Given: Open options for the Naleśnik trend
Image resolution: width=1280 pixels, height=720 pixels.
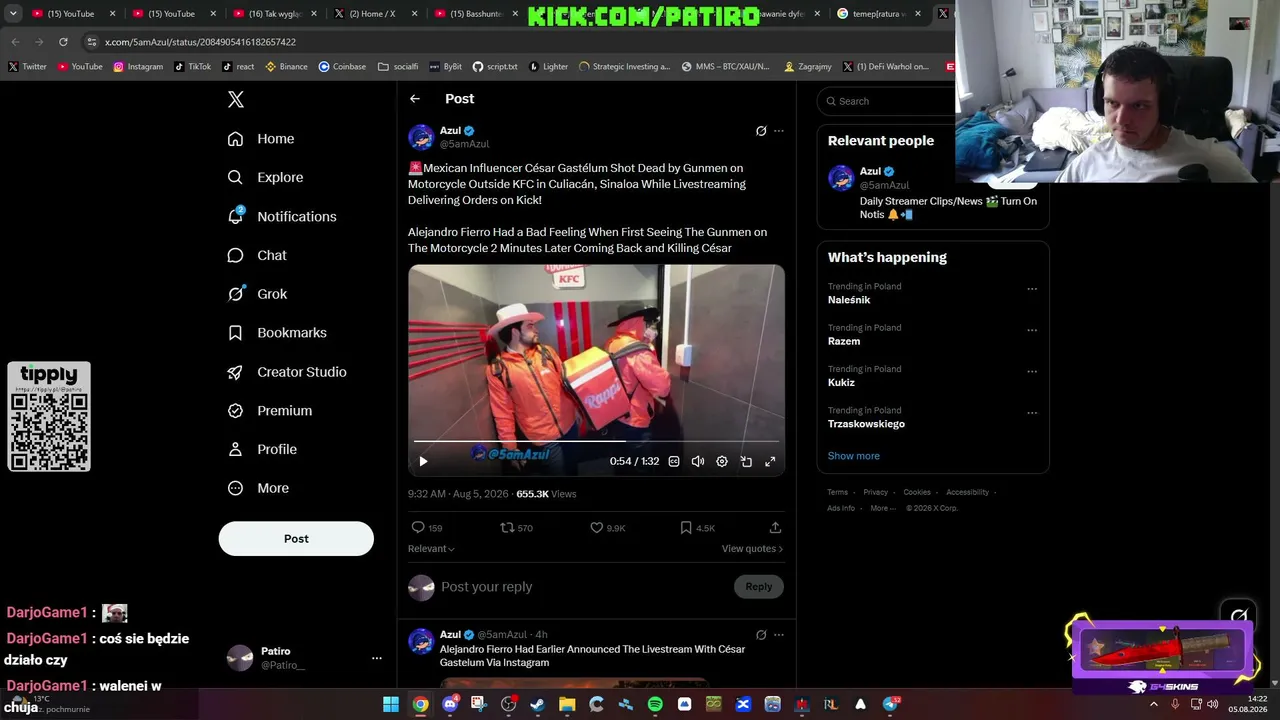Looking at the screenshot, I should 1032,290.
